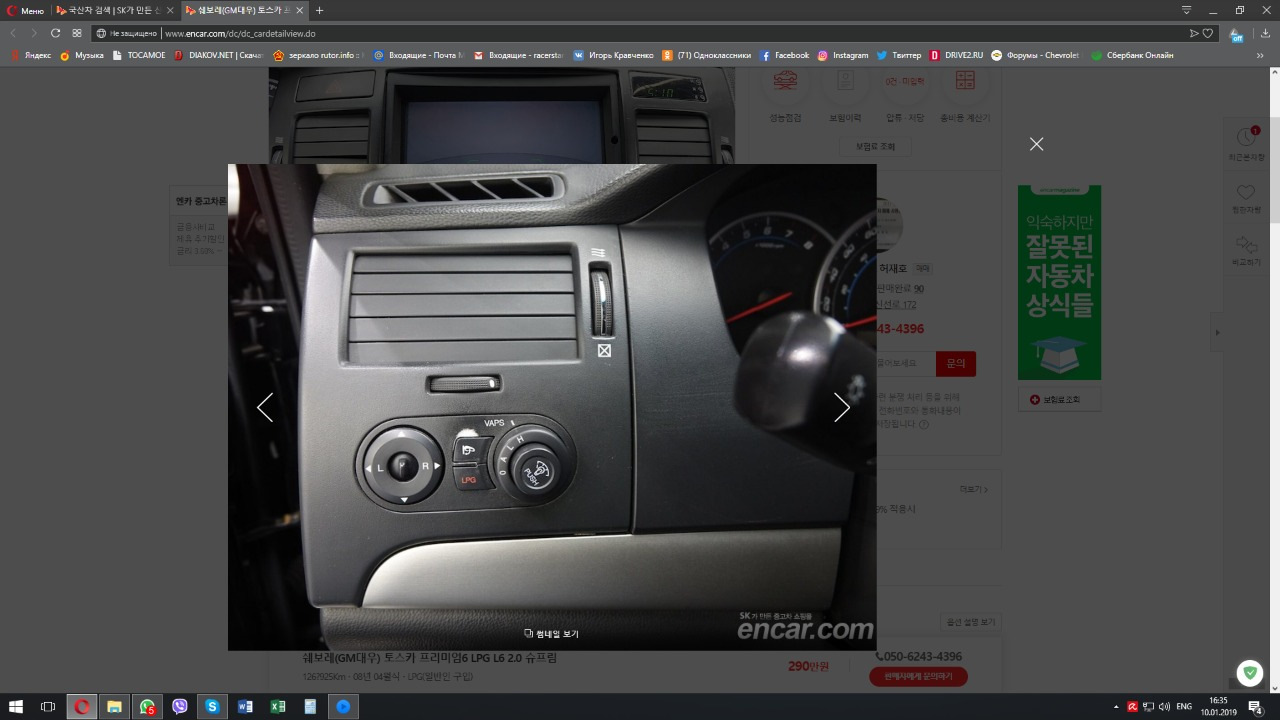Viewport: 1280px width, 720px height.
Task: Open Word from the taskbar
Action: click(x=245, y=706)
